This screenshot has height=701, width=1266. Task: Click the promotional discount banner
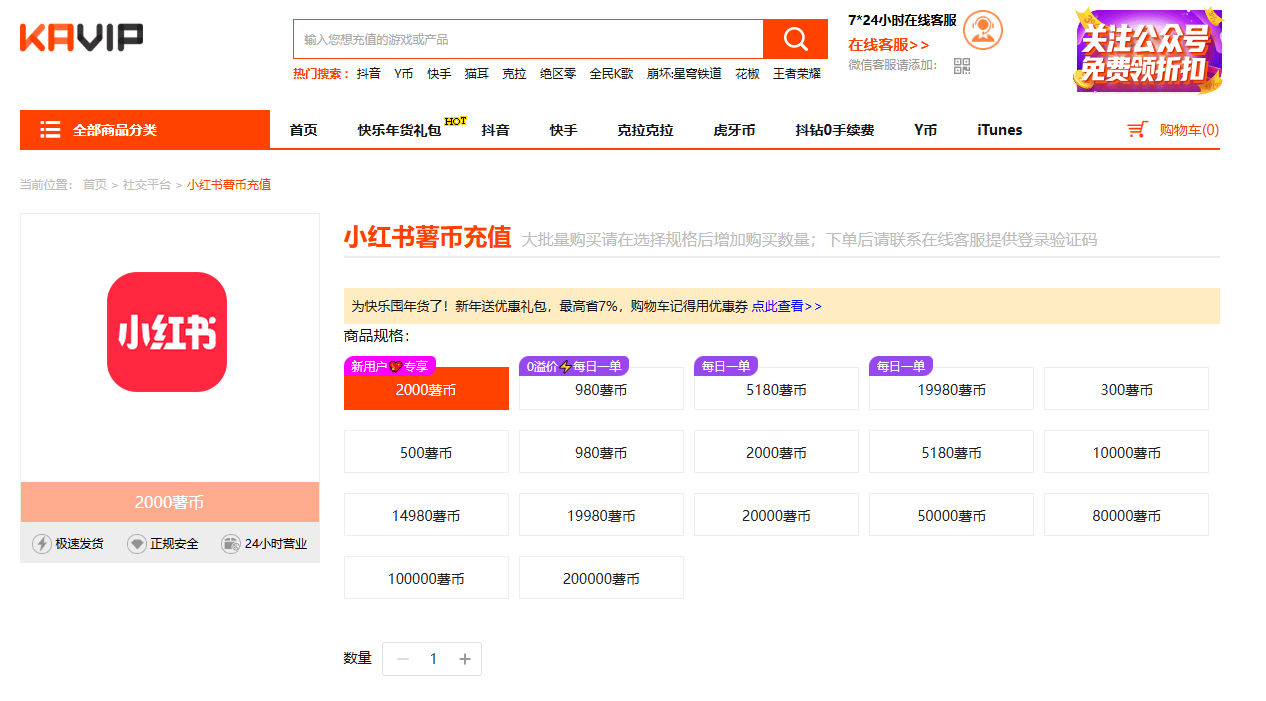pyautogui.click(x=1149, y=50)
